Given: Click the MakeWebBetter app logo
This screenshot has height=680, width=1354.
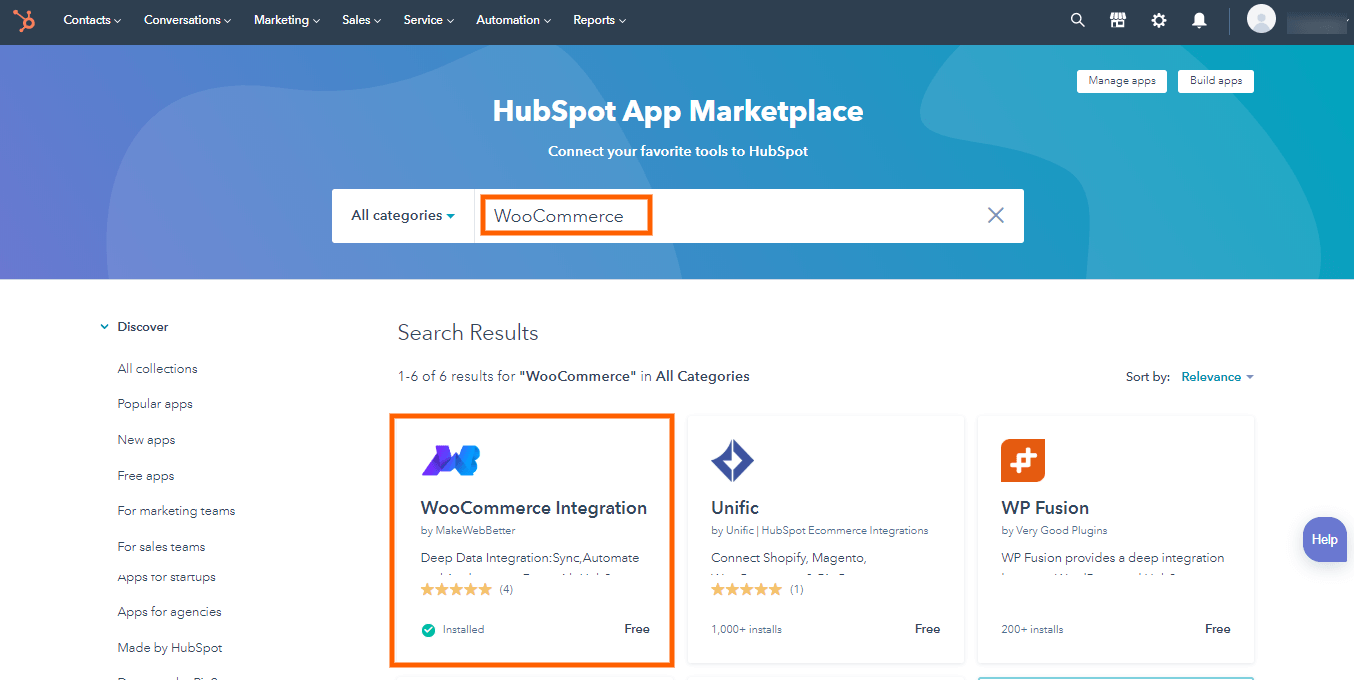Looking at the screenshot, I should [450, 460].
